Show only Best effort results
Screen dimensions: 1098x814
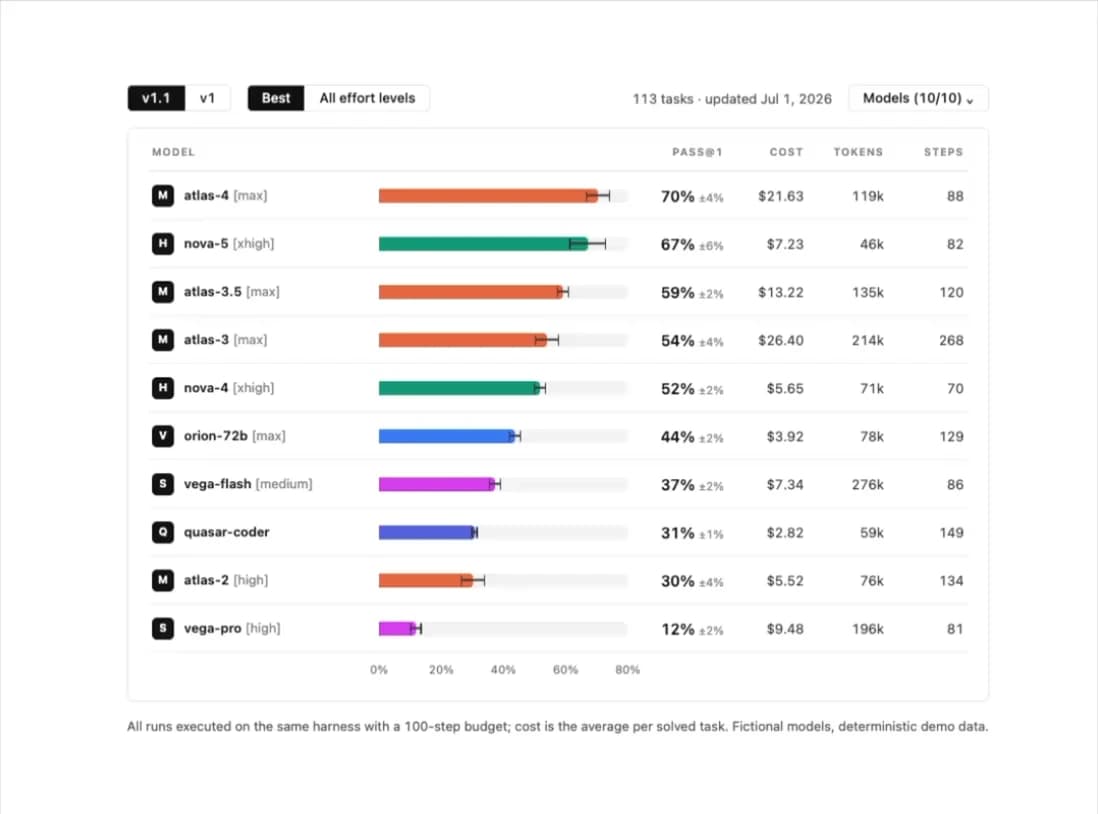(276, 98)
